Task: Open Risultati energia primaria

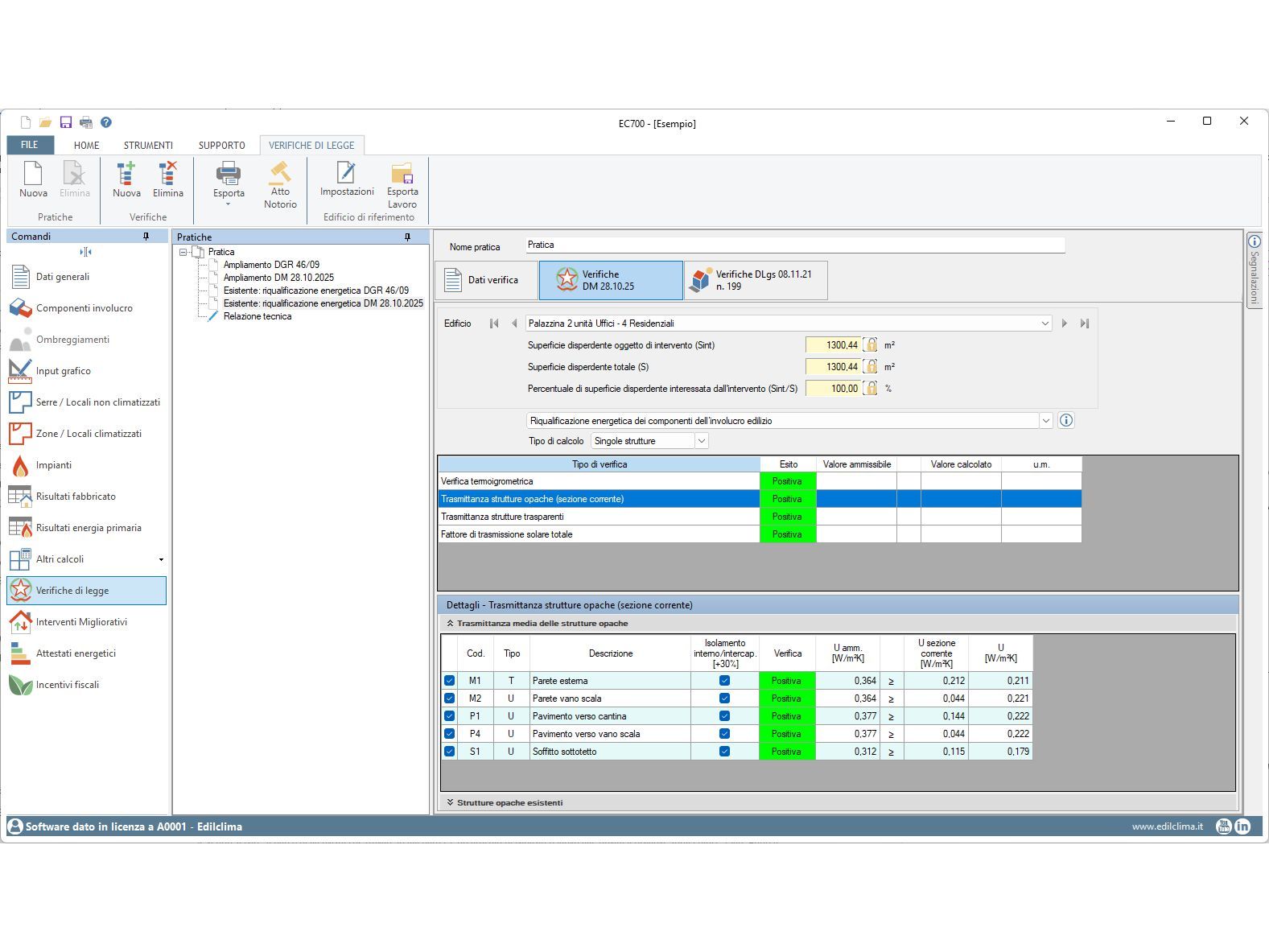Action: 86,528
